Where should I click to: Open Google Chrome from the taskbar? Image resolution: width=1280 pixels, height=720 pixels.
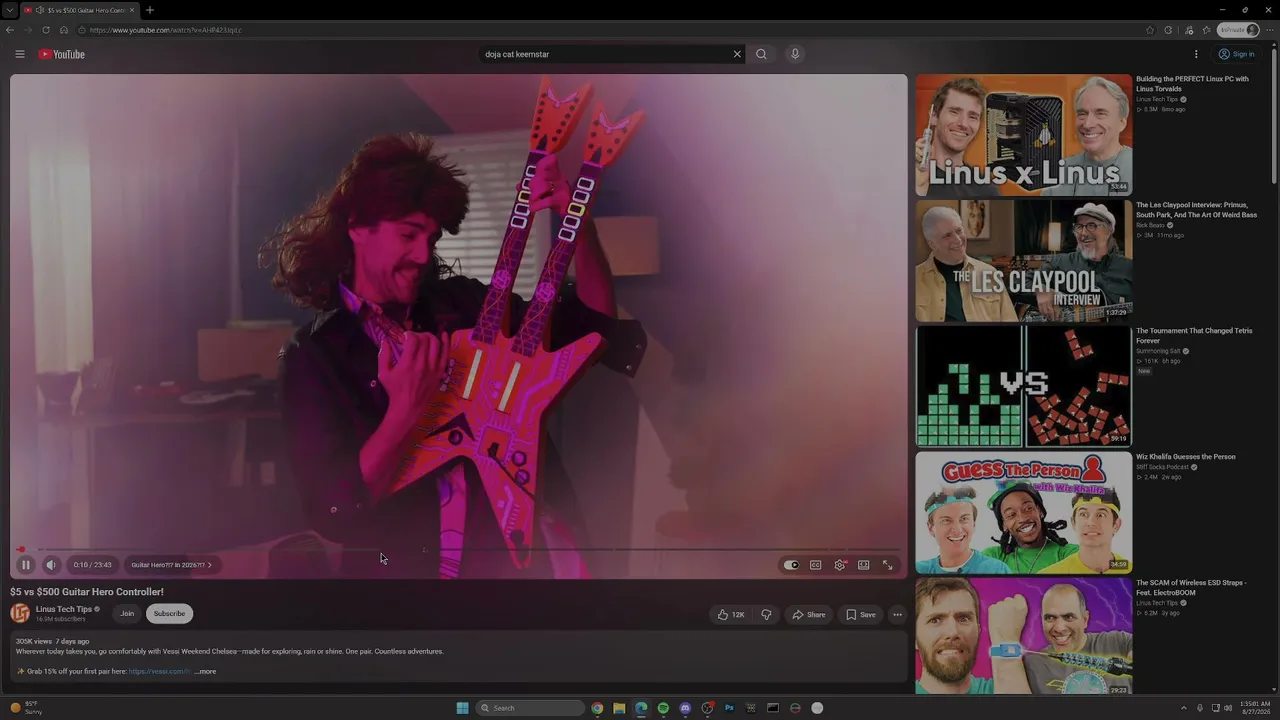(x=597, y=708)
